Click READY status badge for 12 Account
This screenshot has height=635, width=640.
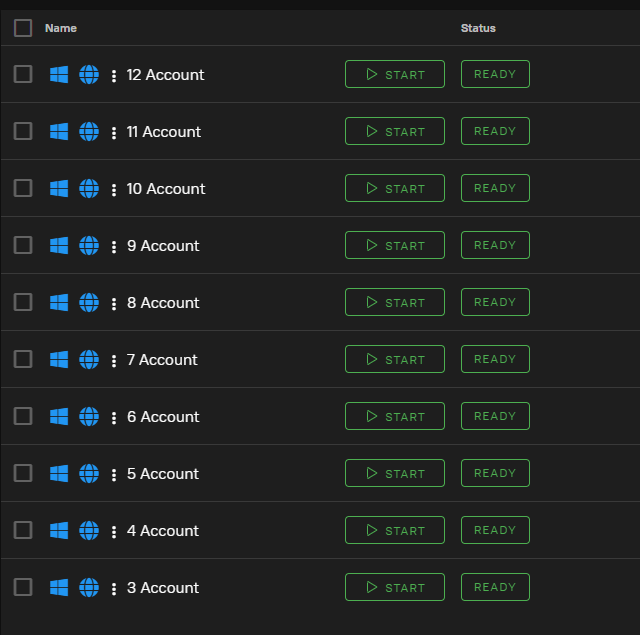point(496,74)
